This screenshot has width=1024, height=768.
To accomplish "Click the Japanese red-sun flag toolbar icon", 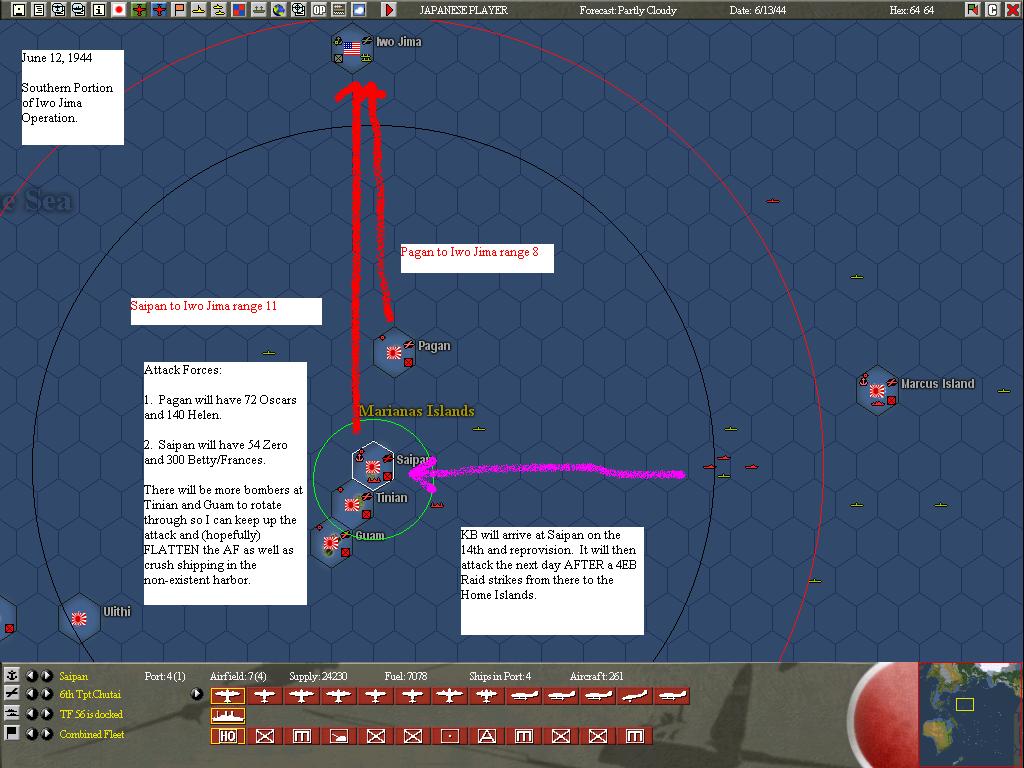I will 119,10.
